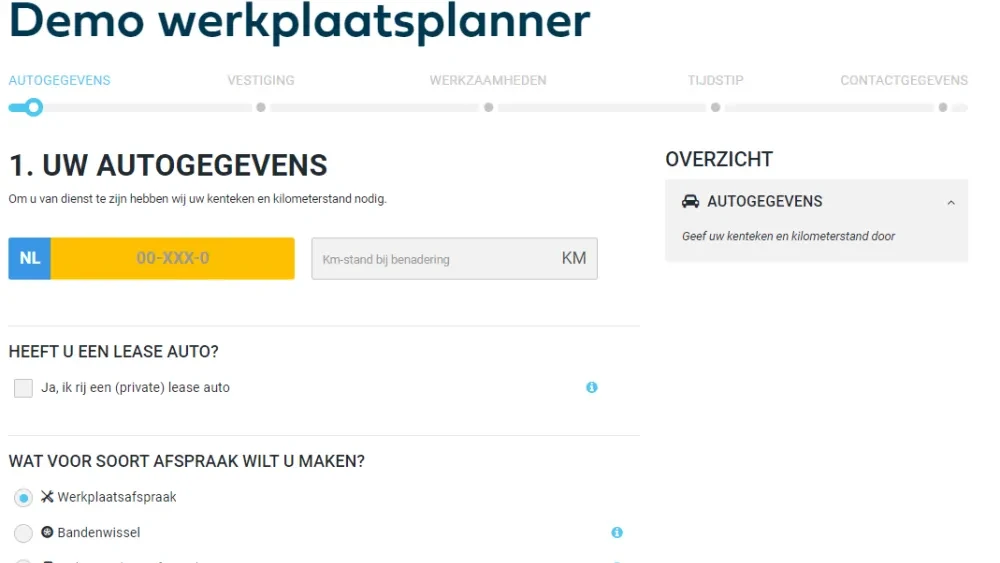Open the Contactgegevens step label
The height and width of the screenshot is (563, 1000).
pyautogui.click(x=904, y=80)
